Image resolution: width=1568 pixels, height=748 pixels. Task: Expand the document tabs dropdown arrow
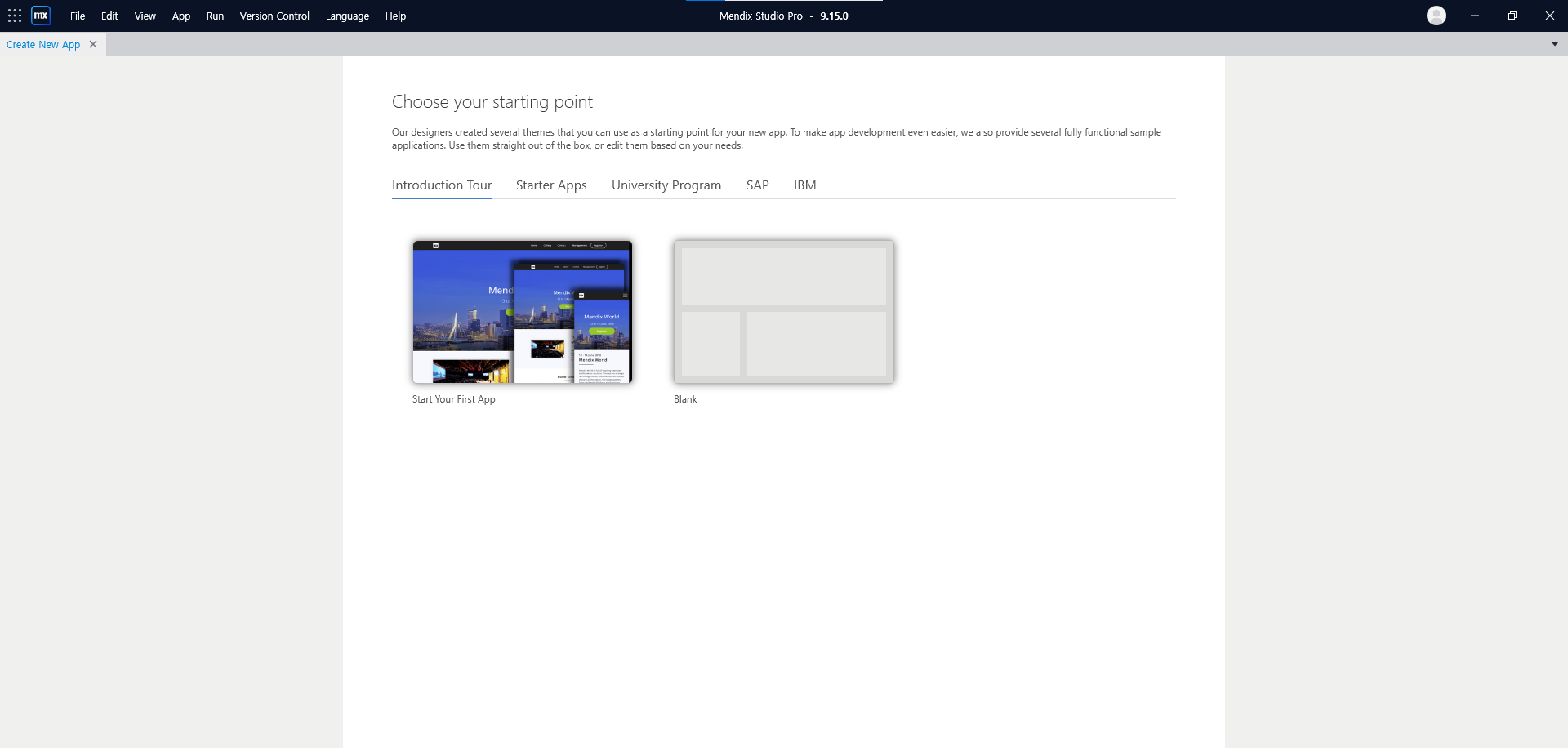pyautogui.click(x=1554, y=44)
